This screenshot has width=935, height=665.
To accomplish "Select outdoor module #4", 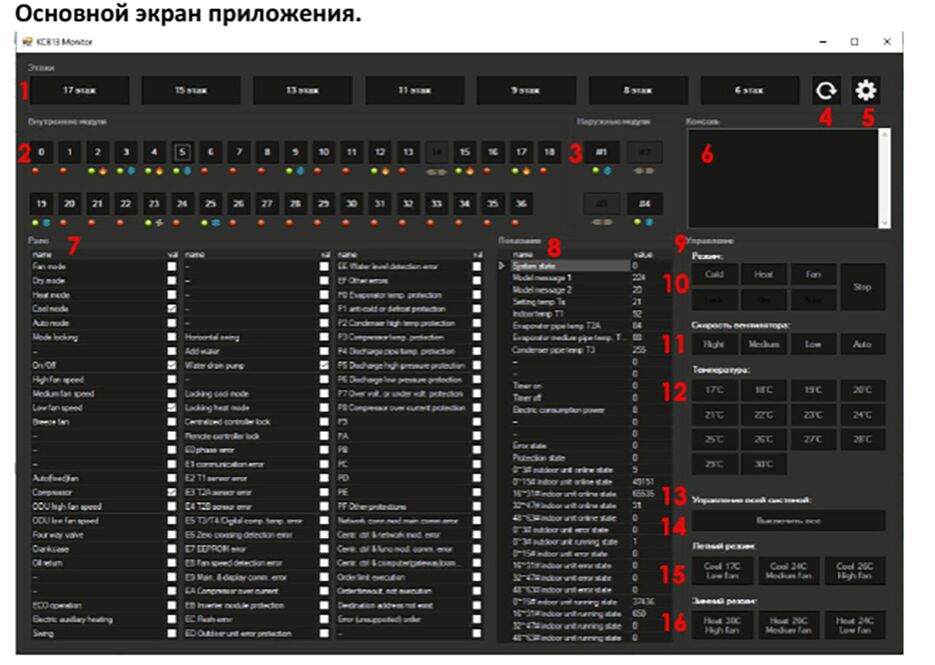I will [645, 204].
